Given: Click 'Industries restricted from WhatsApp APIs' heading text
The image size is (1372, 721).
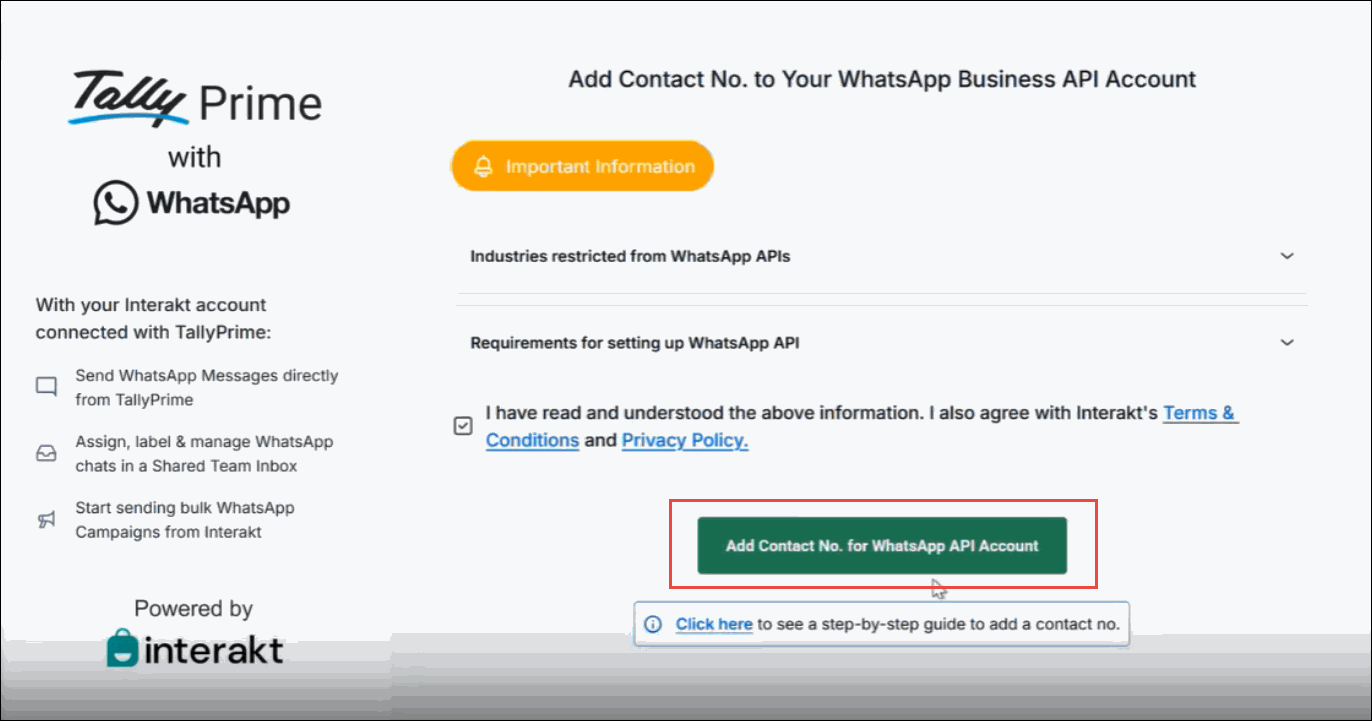Looking at the screenshot, I should (630, 256).
